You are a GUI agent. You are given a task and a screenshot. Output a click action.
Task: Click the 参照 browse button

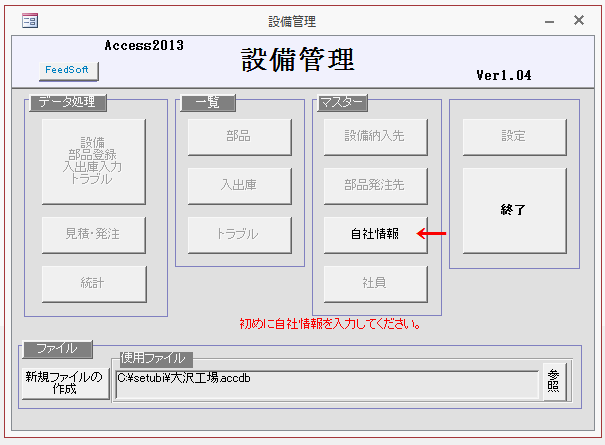(555, 382)
